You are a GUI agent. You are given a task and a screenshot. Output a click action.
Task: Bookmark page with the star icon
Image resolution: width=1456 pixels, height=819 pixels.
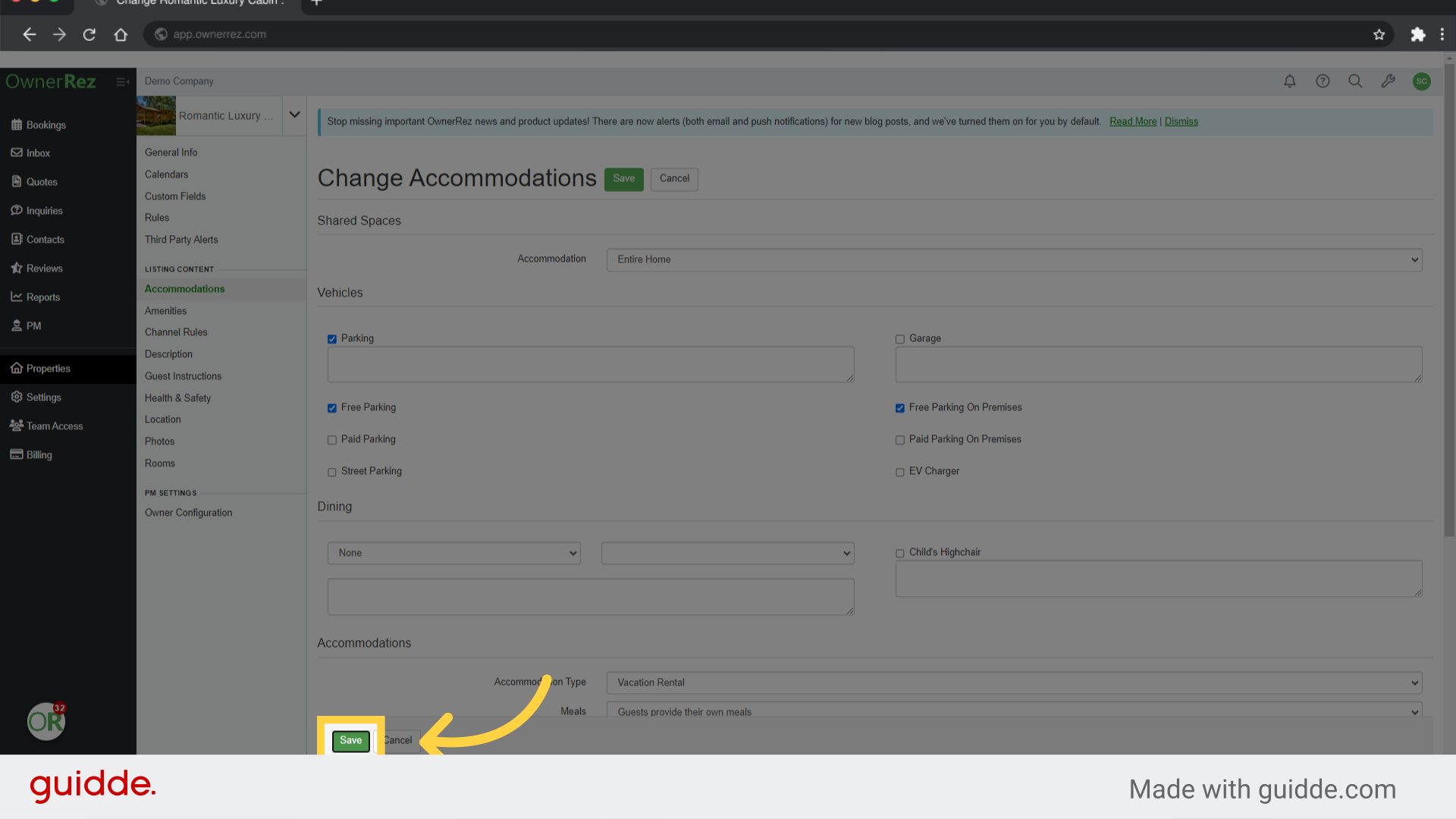(x=1379, y=34)
